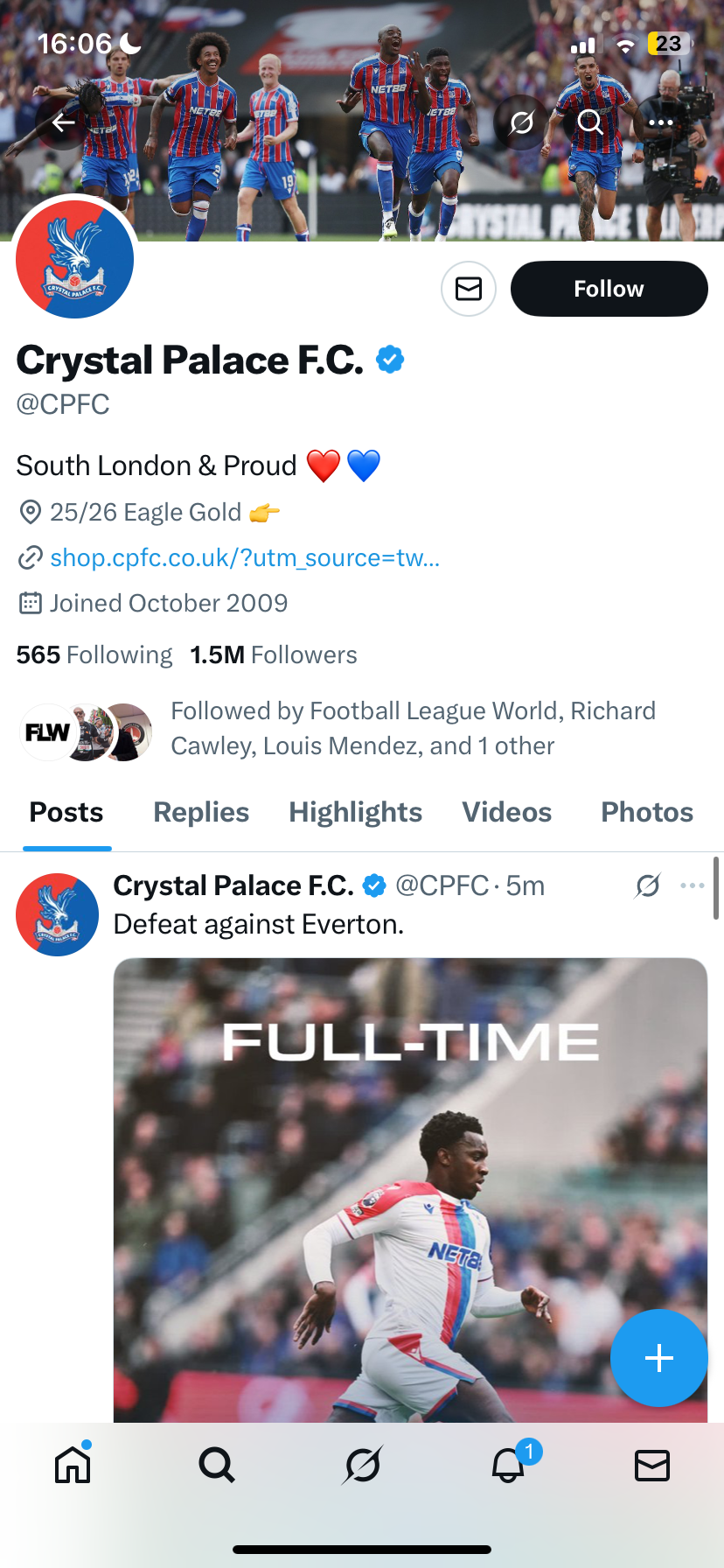724x1568 pixels.
Task: Open the Notifications bell
Action: [508, 1465]
